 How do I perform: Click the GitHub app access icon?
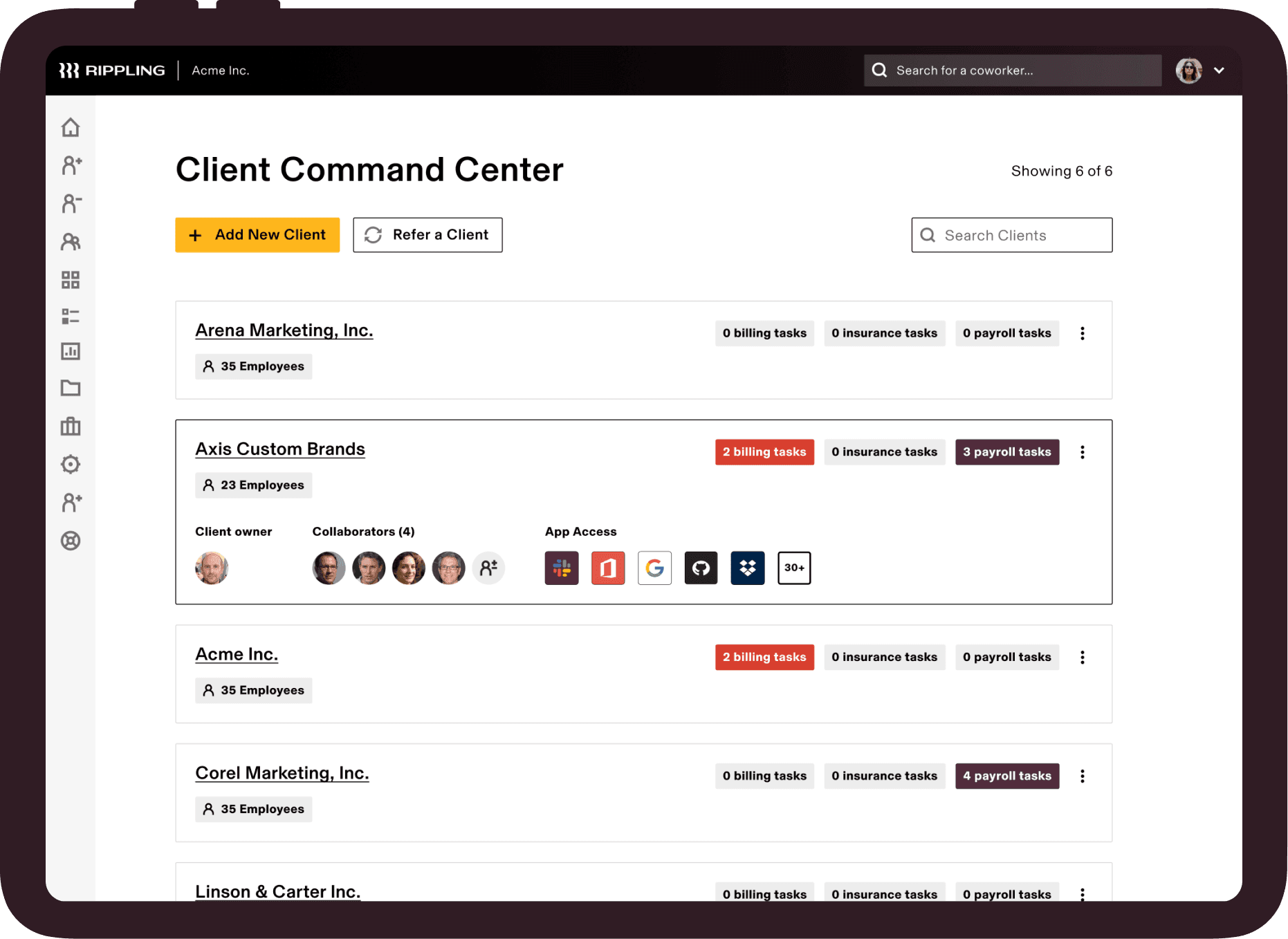(701, 568)
